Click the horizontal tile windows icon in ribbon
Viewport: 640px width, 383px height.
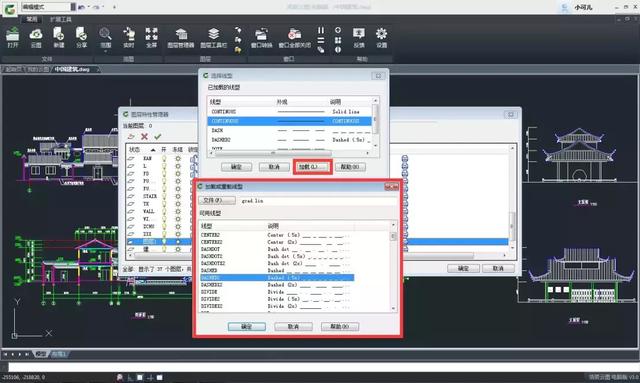321,40
